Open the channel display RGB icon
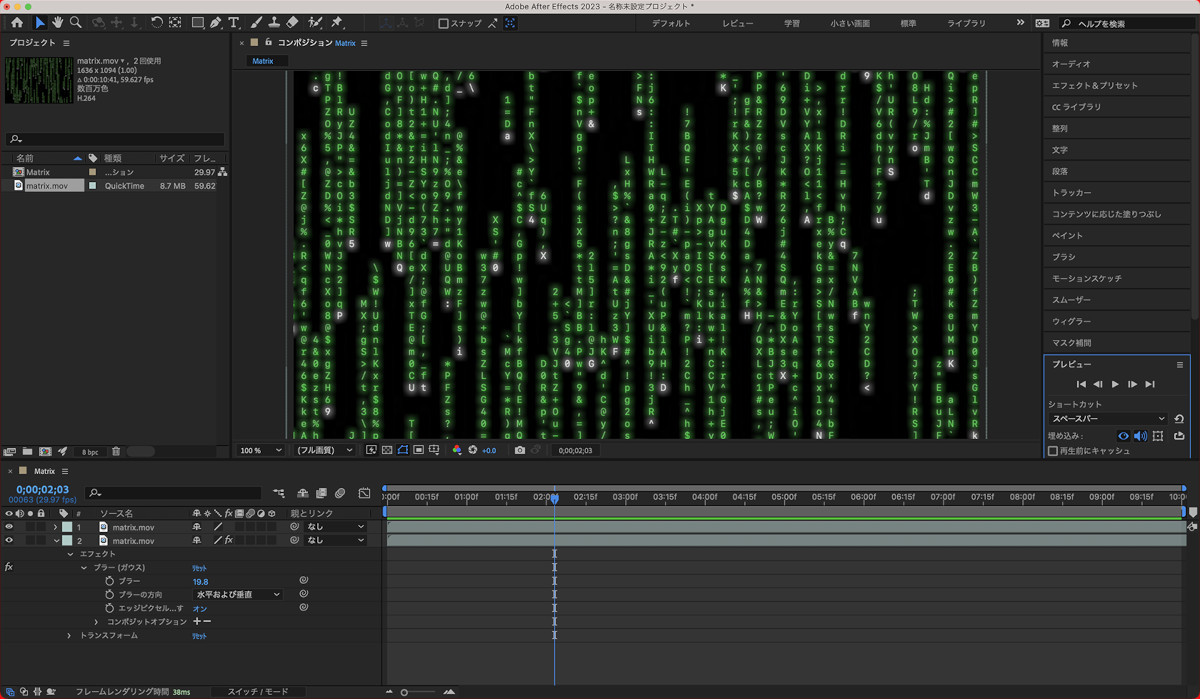The image size is (1200, 699). pyautogui.click(x=458, y=450)
